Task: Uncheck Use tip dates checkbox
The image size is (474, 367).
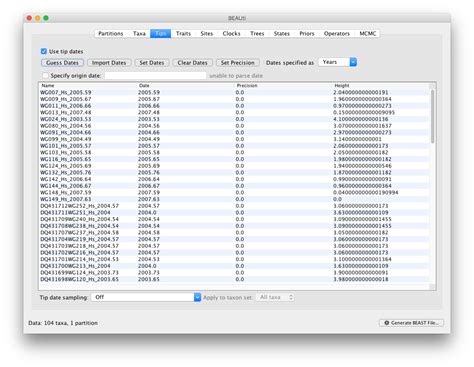Action: (44, 51)
